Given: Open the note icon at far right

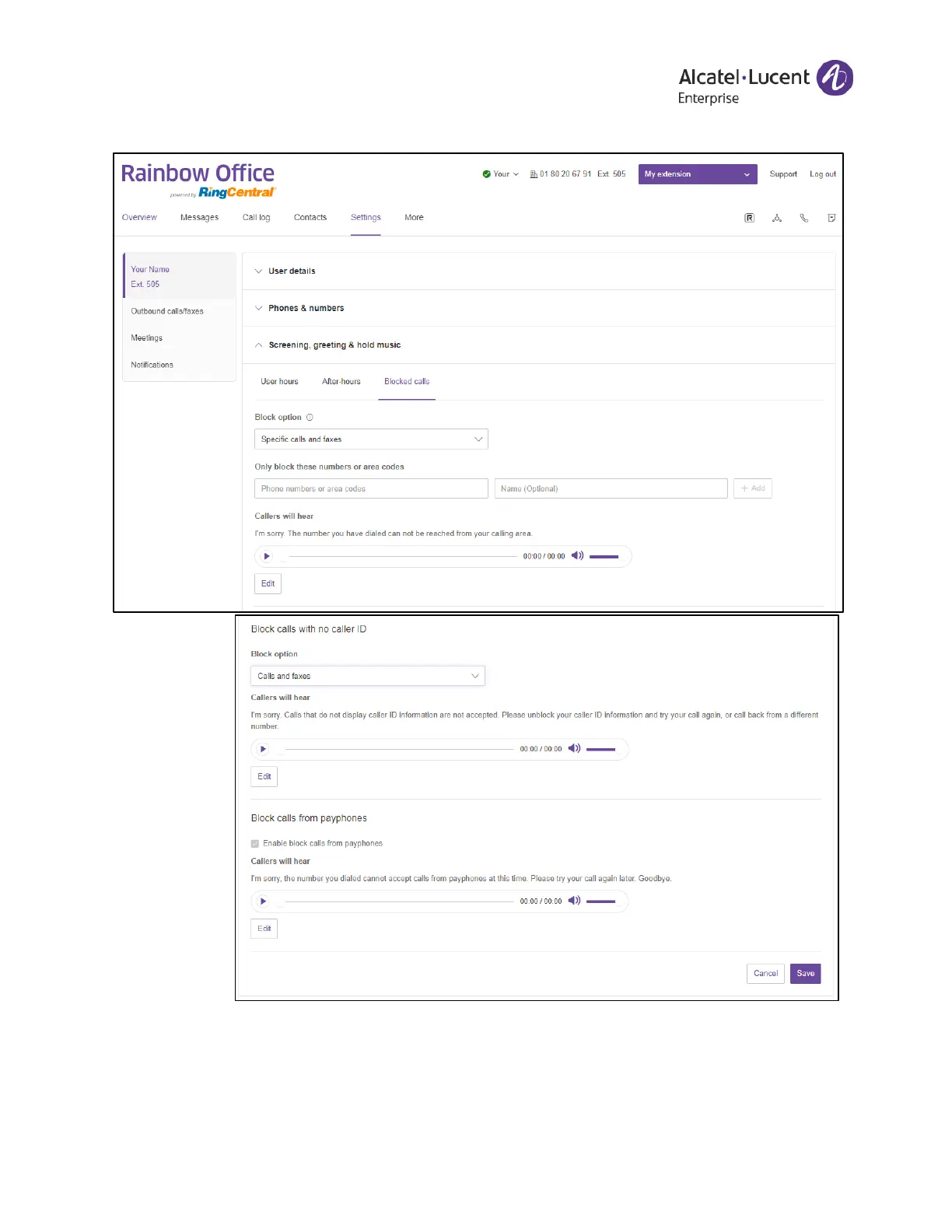Looking at the screenshot, I should [831, 219].
